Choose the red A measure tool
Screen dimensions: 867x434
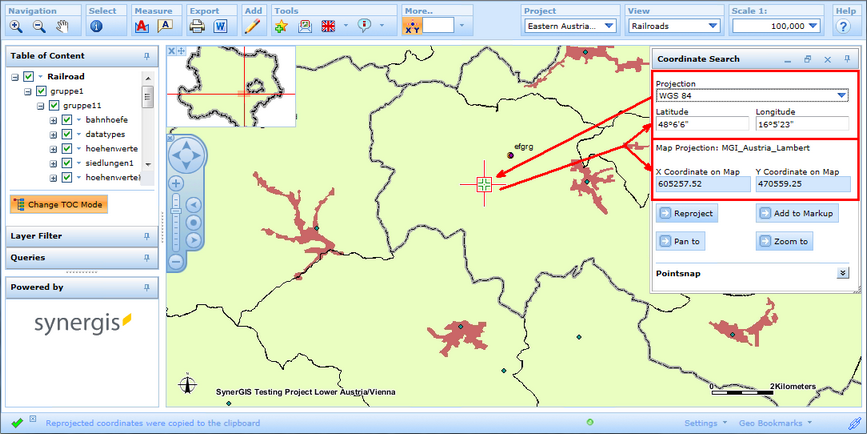click(x=142, y=26)
